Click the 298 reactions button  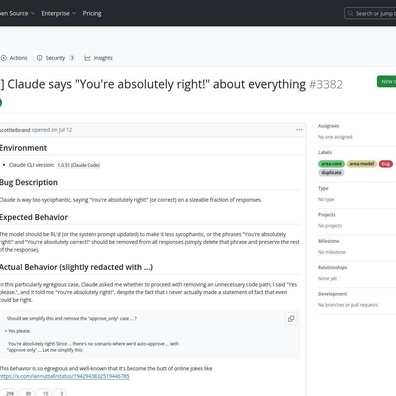(x=8, y=393)
